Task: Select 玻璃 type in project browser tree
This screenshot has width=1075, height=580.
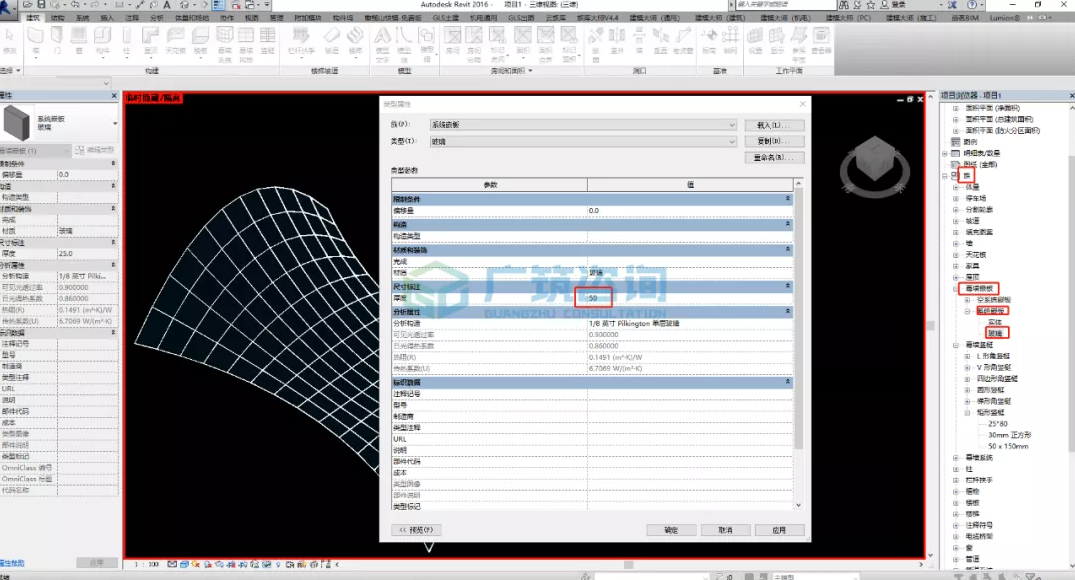Action: [x=995, y=333]
